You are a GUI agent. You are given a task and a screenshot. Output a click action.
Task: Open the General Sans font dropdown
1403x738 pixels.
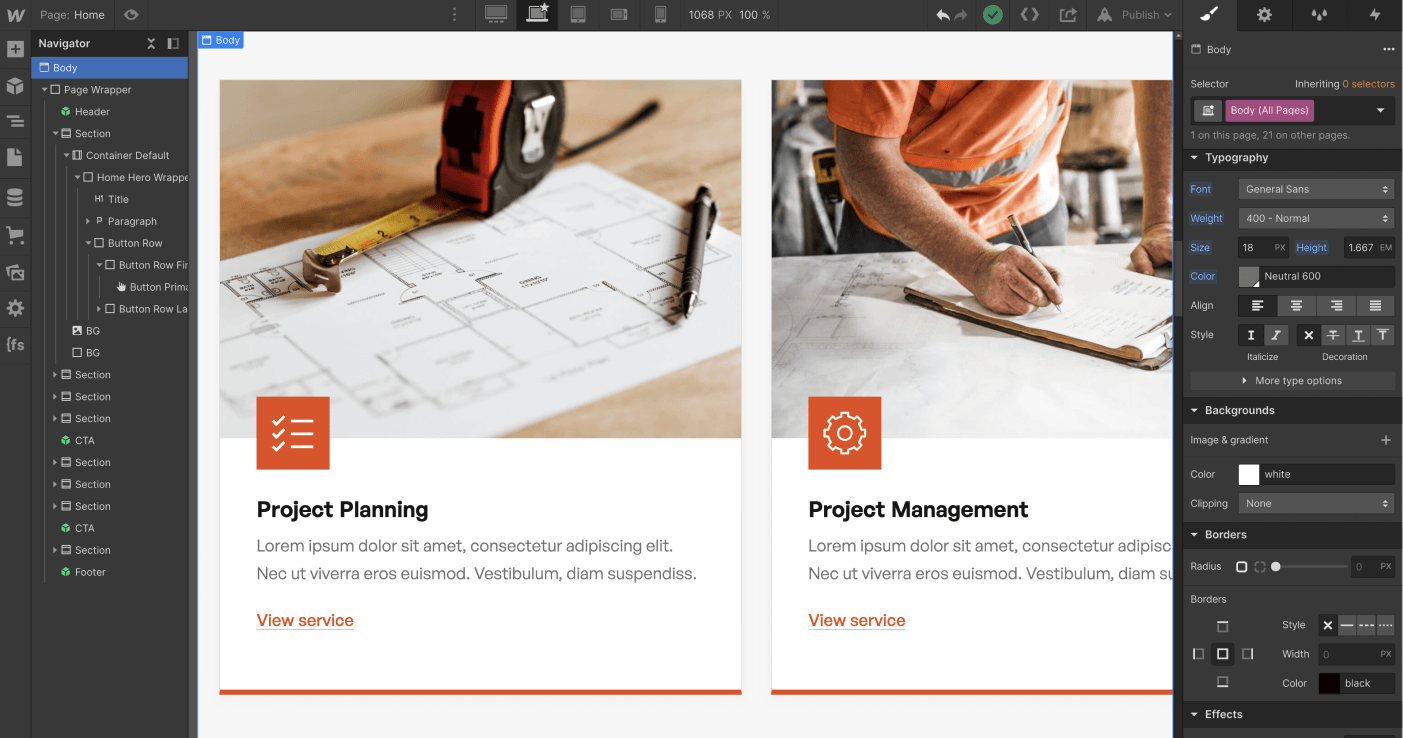[1315, 188]
